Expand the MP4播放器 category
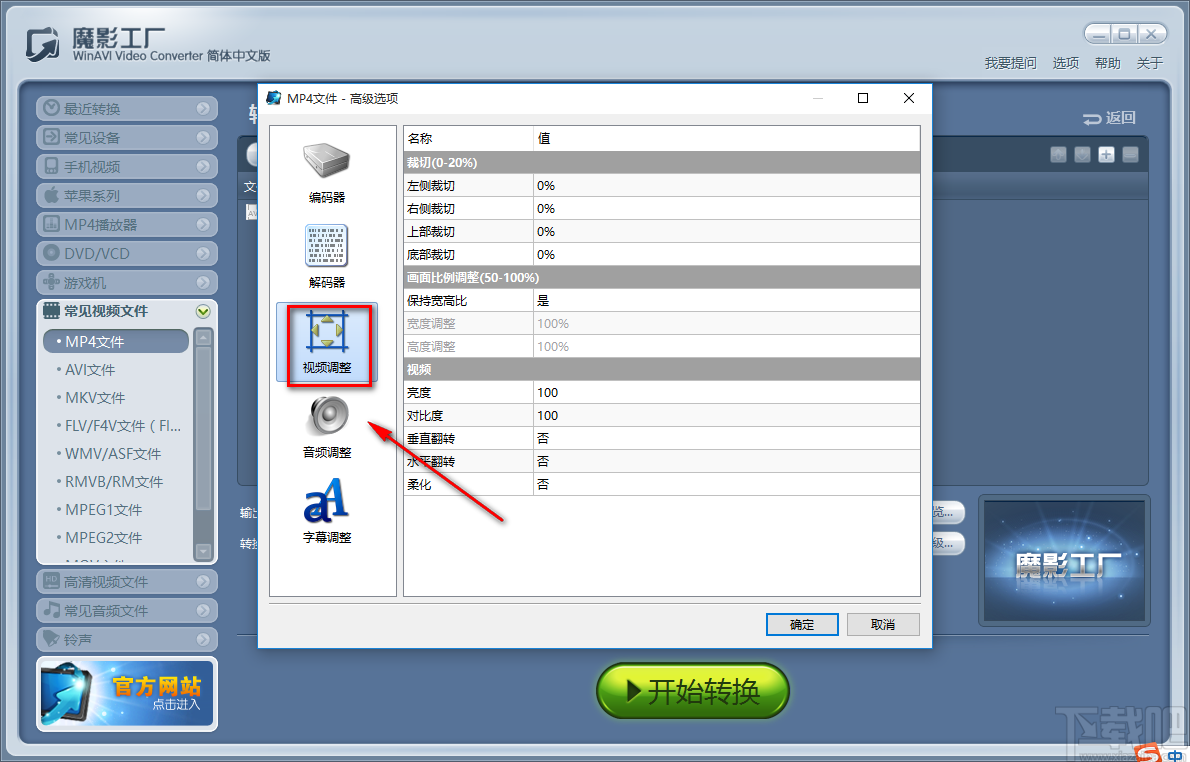 coord(127,224)
